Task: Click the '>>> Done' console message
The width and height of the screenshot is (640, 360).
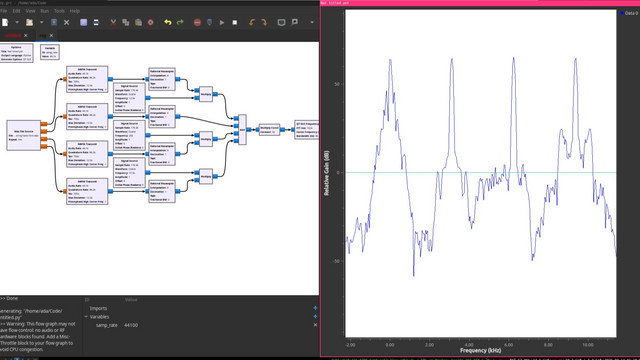Action: pos(9,298)
